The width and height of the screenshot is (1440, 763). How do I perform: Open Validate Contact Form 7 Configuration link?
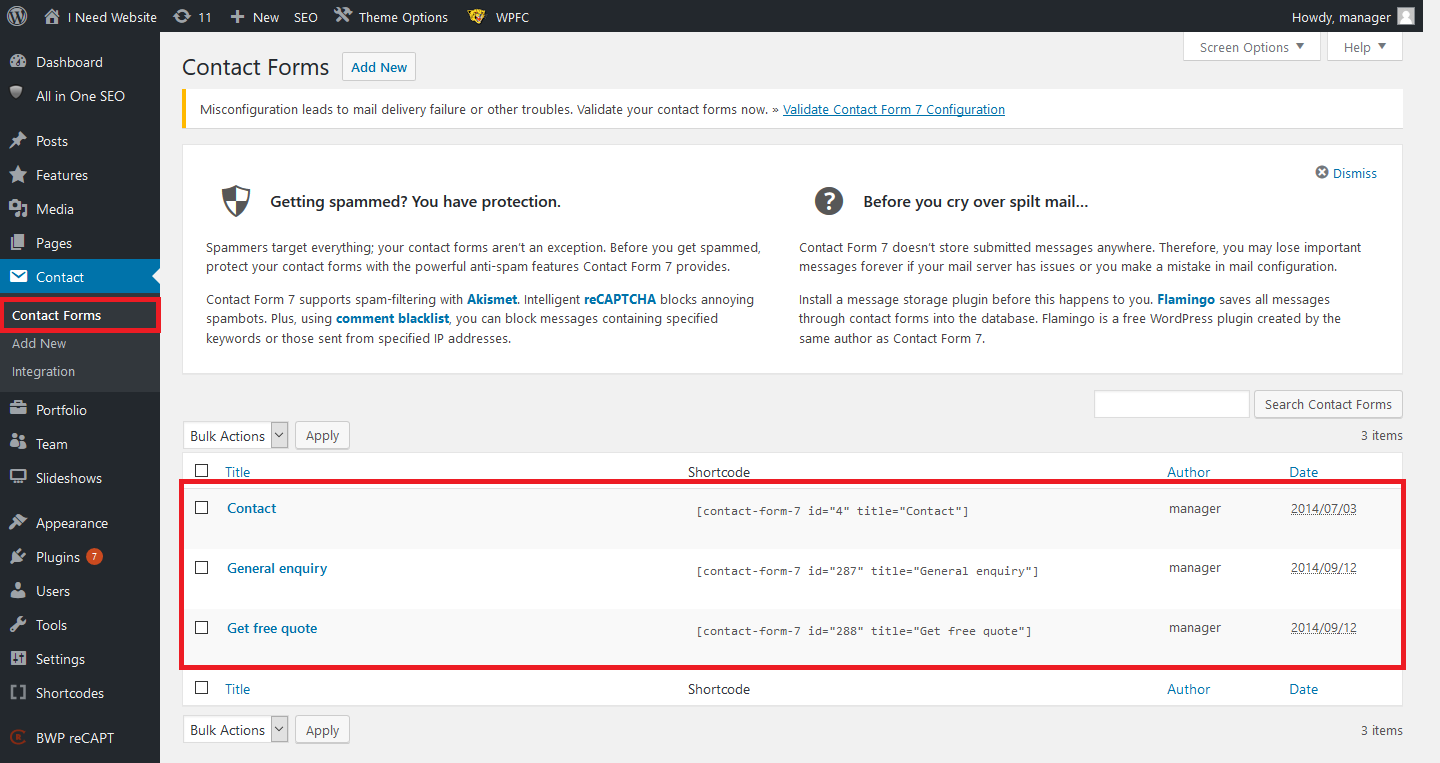[893, 109]
